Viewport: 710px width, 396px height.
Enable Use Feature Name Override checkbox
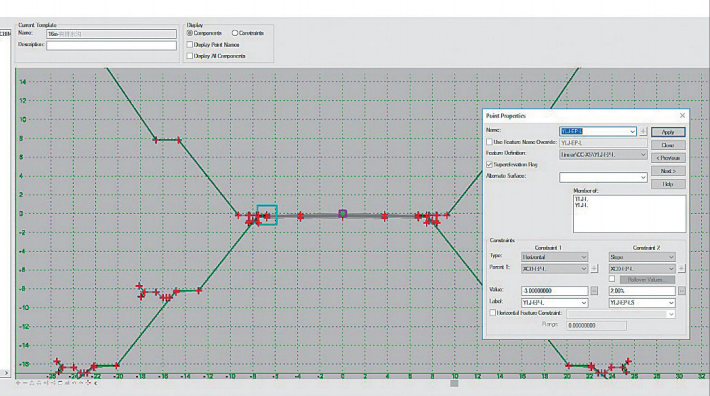point(489,142)
